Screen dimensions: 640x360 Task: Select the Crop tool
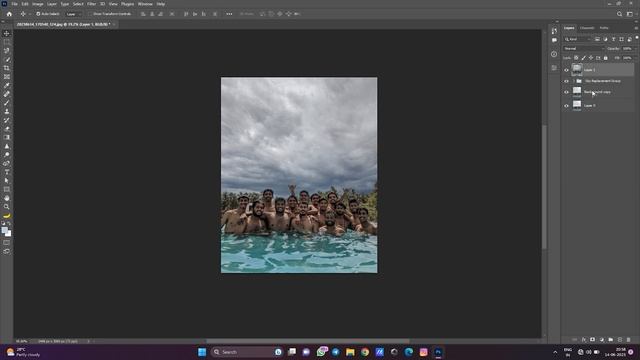point(7,68)
